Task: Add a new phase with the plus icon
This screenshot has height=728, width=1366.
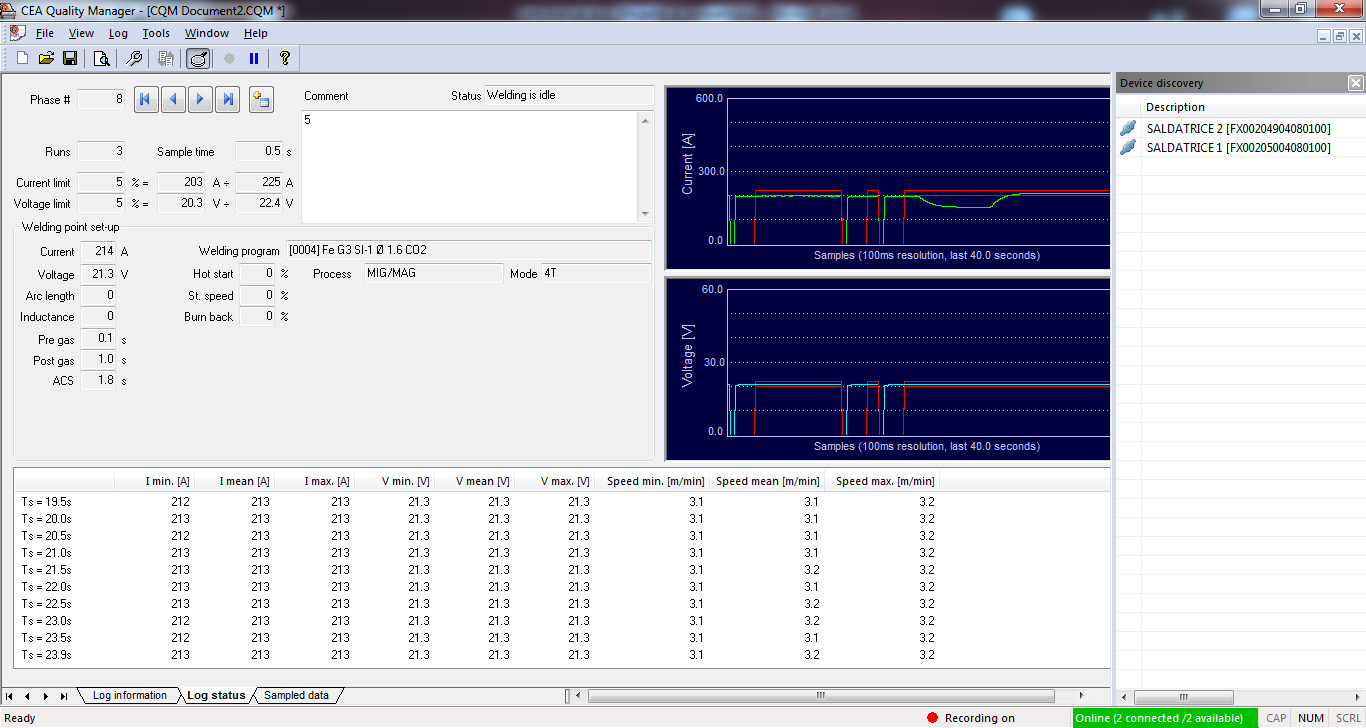Action: tap(260, 99)
